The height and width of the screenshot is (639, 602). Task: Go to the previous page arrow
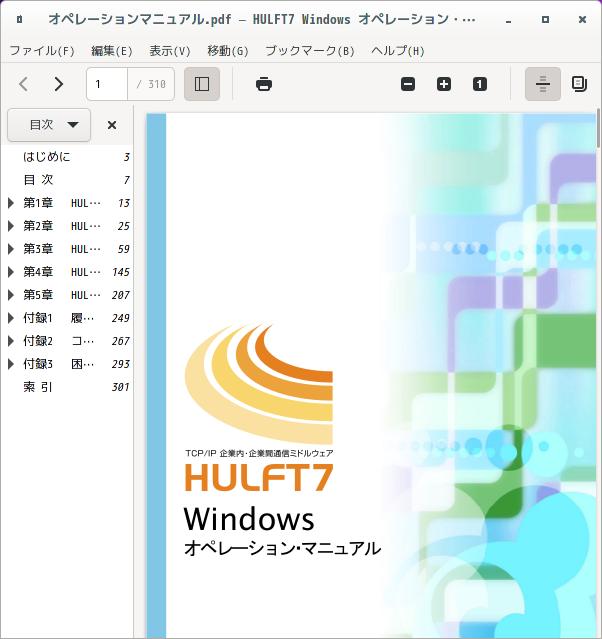click(24, 84)
